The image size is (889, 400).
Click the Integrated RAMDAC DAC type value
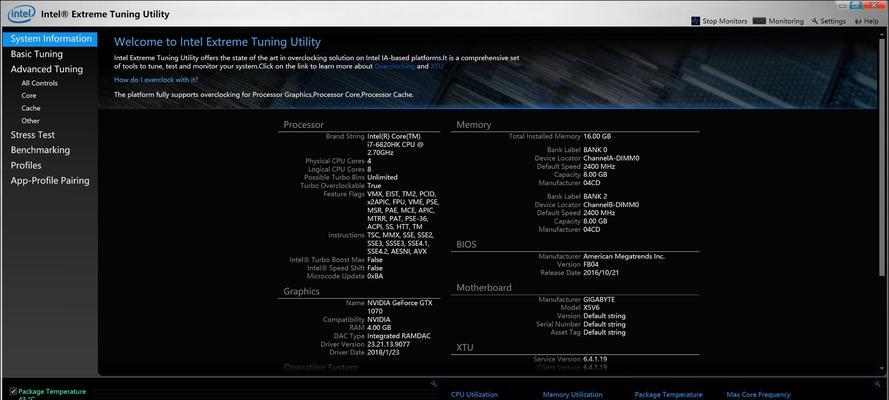pyautogui.click(x=399, y=336)
